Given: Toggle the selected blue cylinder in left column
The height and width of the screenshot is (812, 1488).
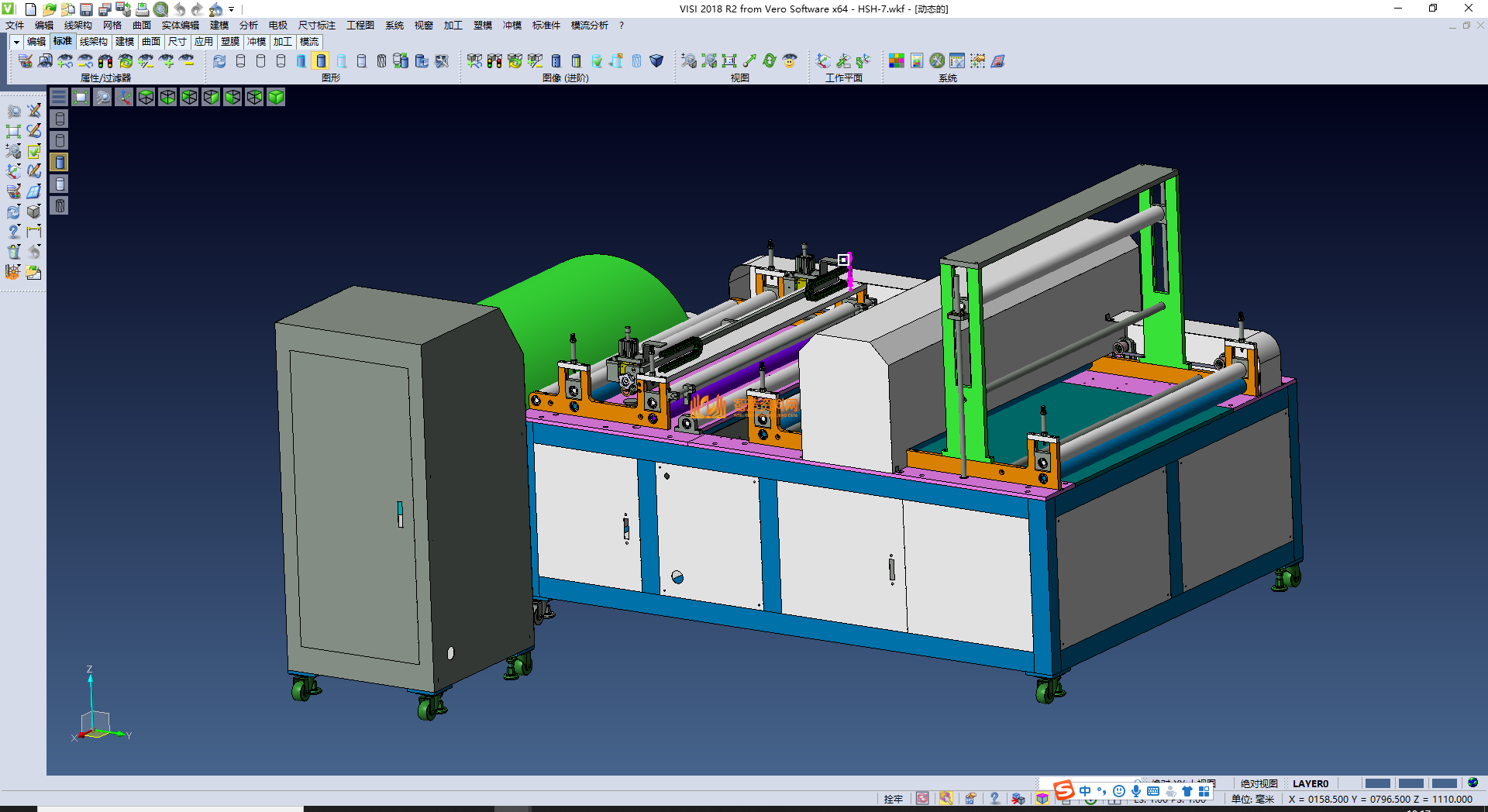Looking at the screenshot, I should point(60,162).
